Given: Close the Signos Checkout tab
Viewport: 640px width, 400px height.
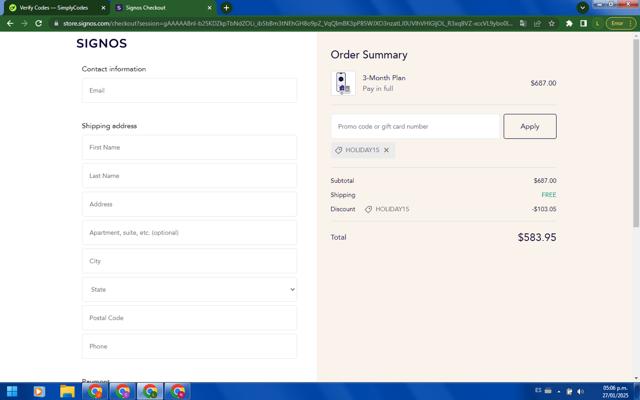Looking at the screenshot, I should tap(210, 8).
